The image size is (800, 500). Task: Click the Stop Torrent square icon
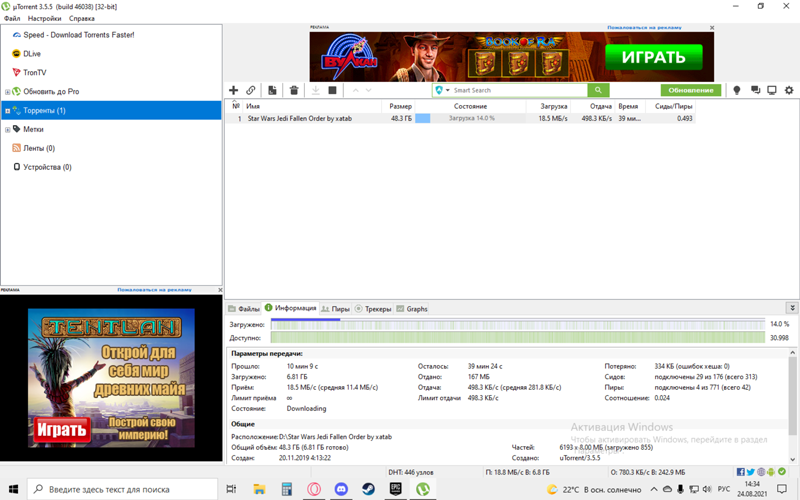(332, 90)
